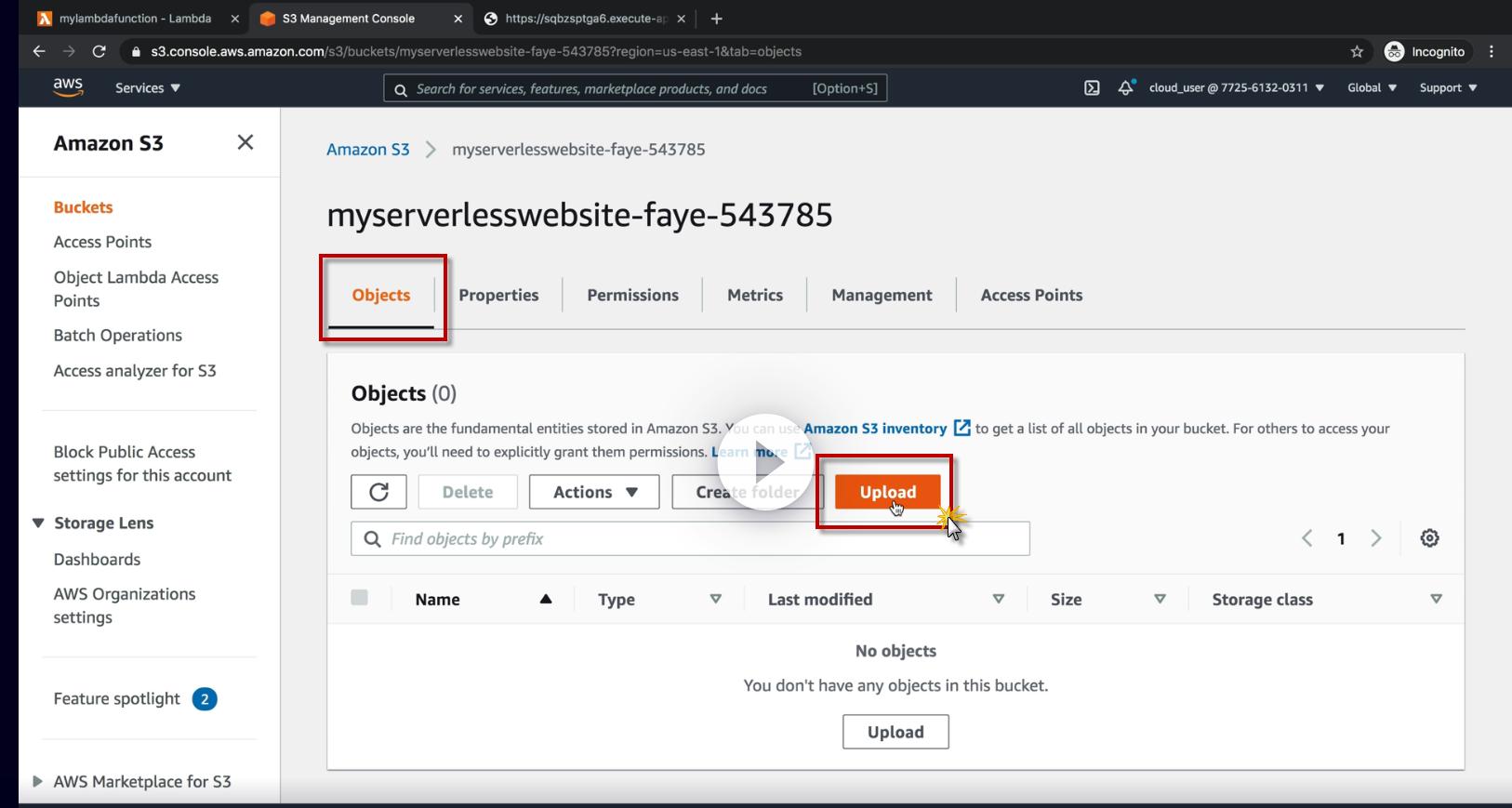Open the table preferences gear icon
The width and height of the screenshot is (1512, 808).
click(x=1429, y=538)
